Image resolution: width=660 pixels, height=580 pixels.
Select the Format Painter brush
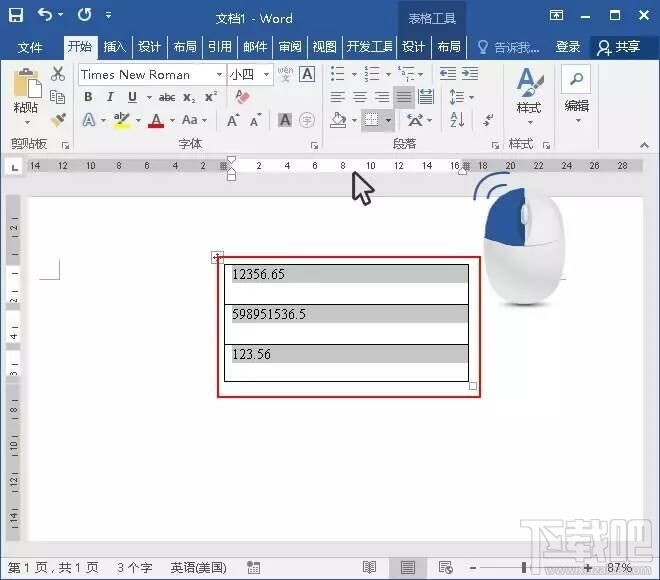coord(58,120)
